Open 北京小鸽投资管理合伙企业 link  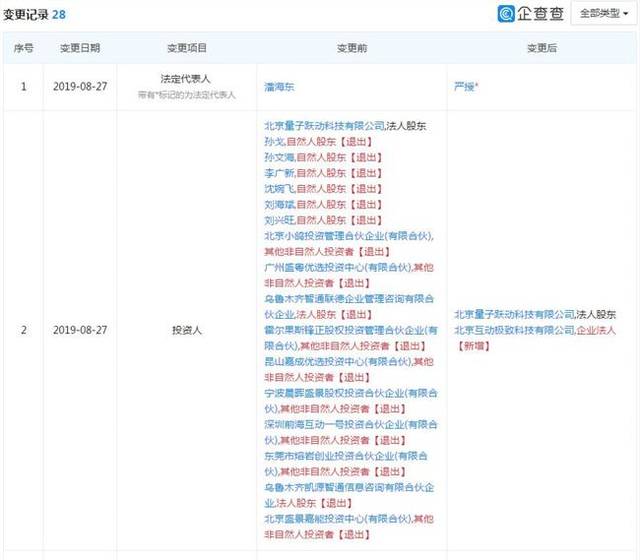coord(348,236)
